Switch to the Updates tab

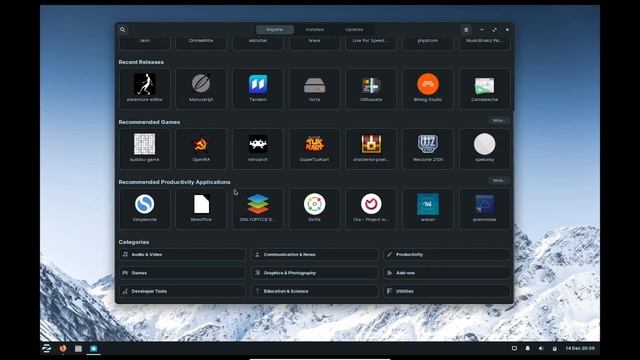[x=354, y=29]
